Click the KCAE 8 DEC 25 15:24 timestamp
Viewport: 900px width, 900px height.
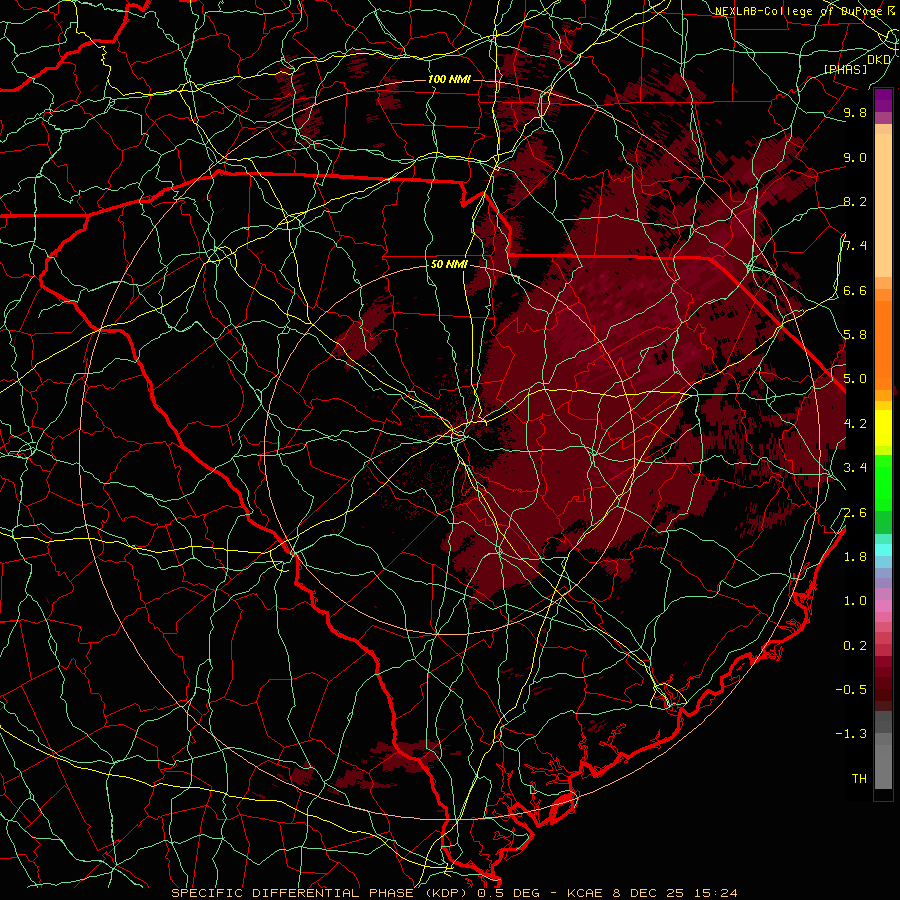(652, 893)
